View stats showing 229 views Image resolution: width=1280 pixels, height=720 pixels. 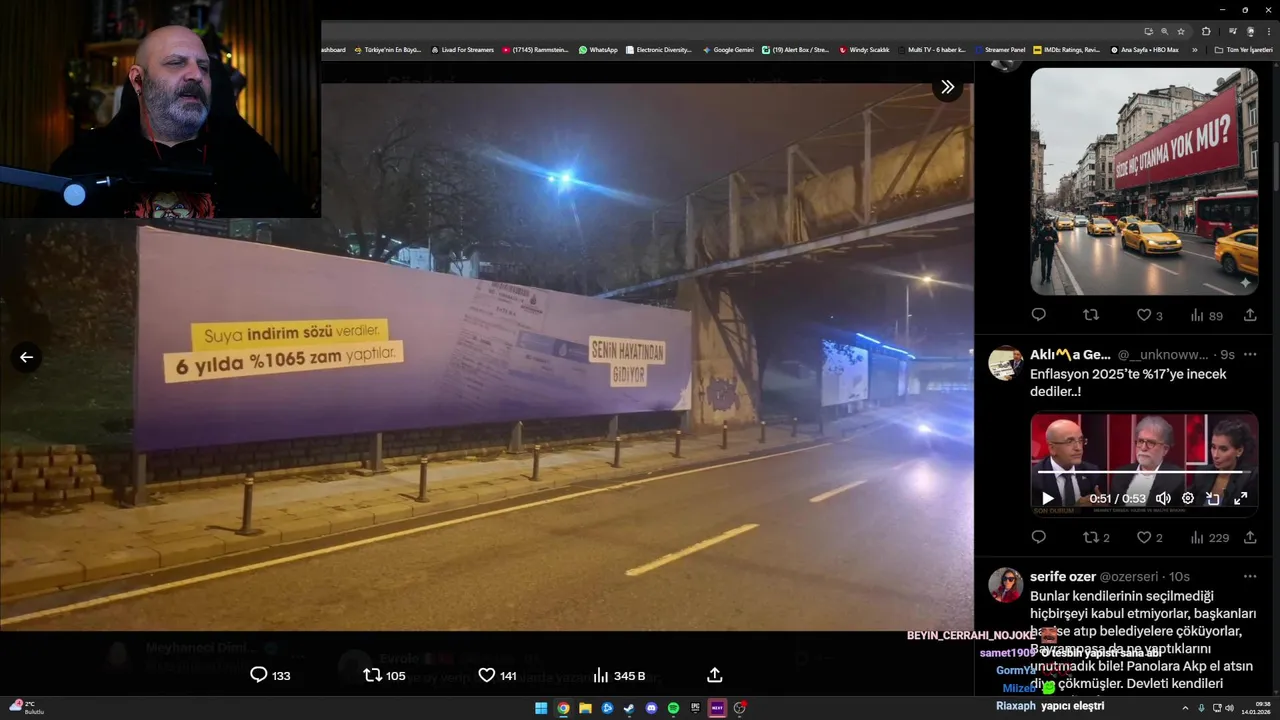(1210, 537)
